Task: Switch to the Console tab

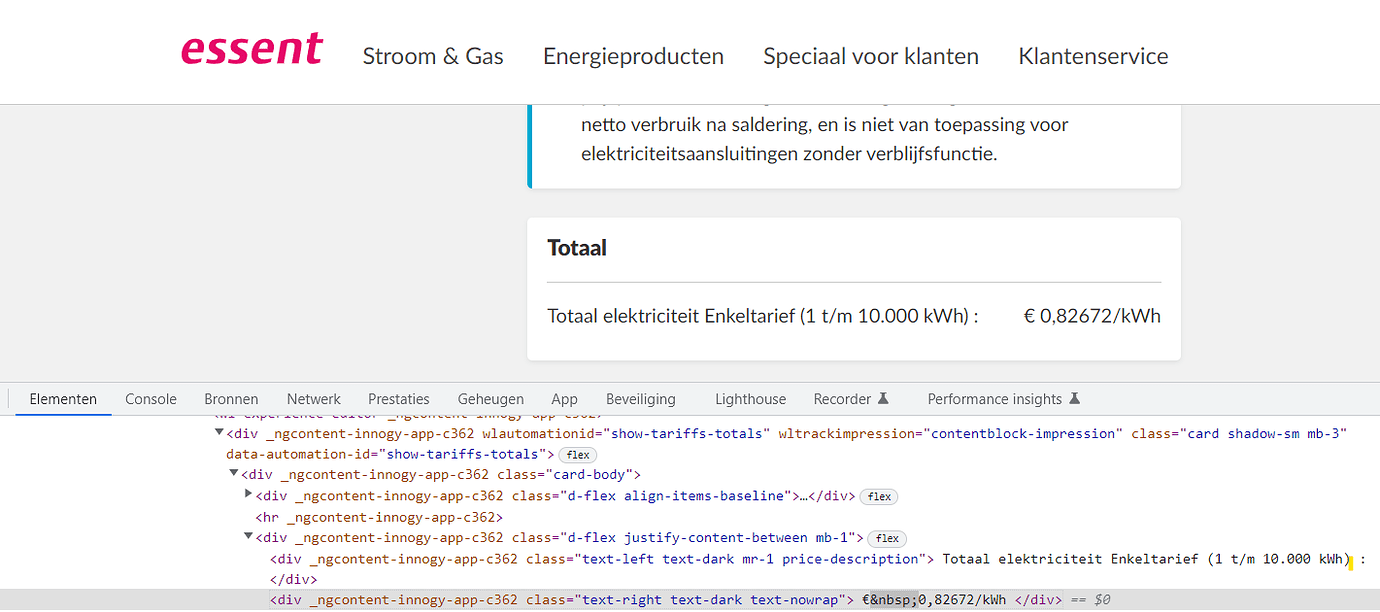Action: (150, 398)
